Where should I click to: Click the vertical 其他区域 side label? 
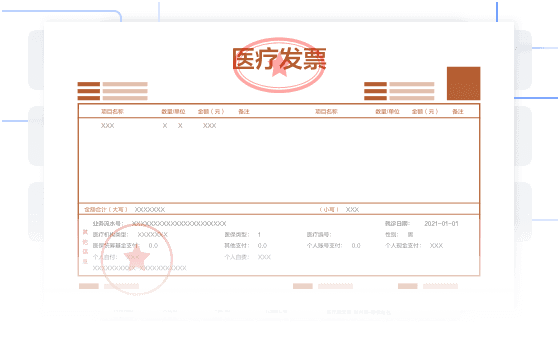coord(85,246)
